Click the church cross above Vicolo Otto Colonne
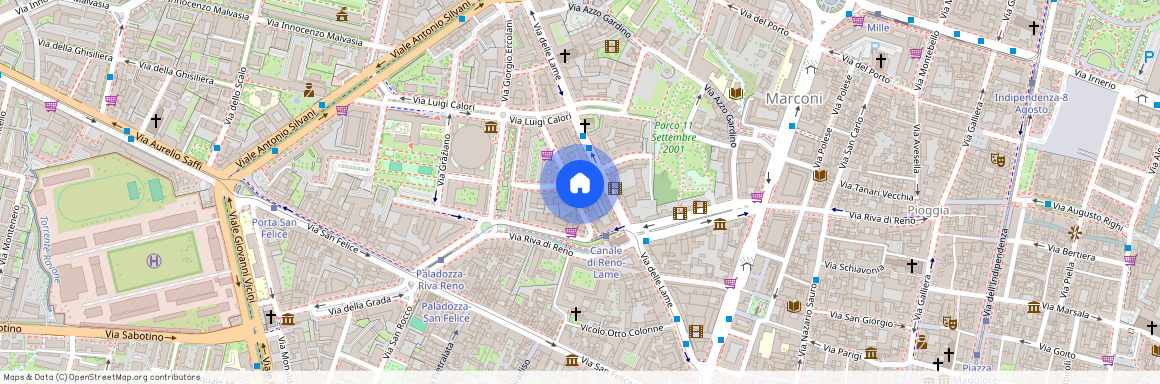 pyautogui.click(x=576, y=314)
